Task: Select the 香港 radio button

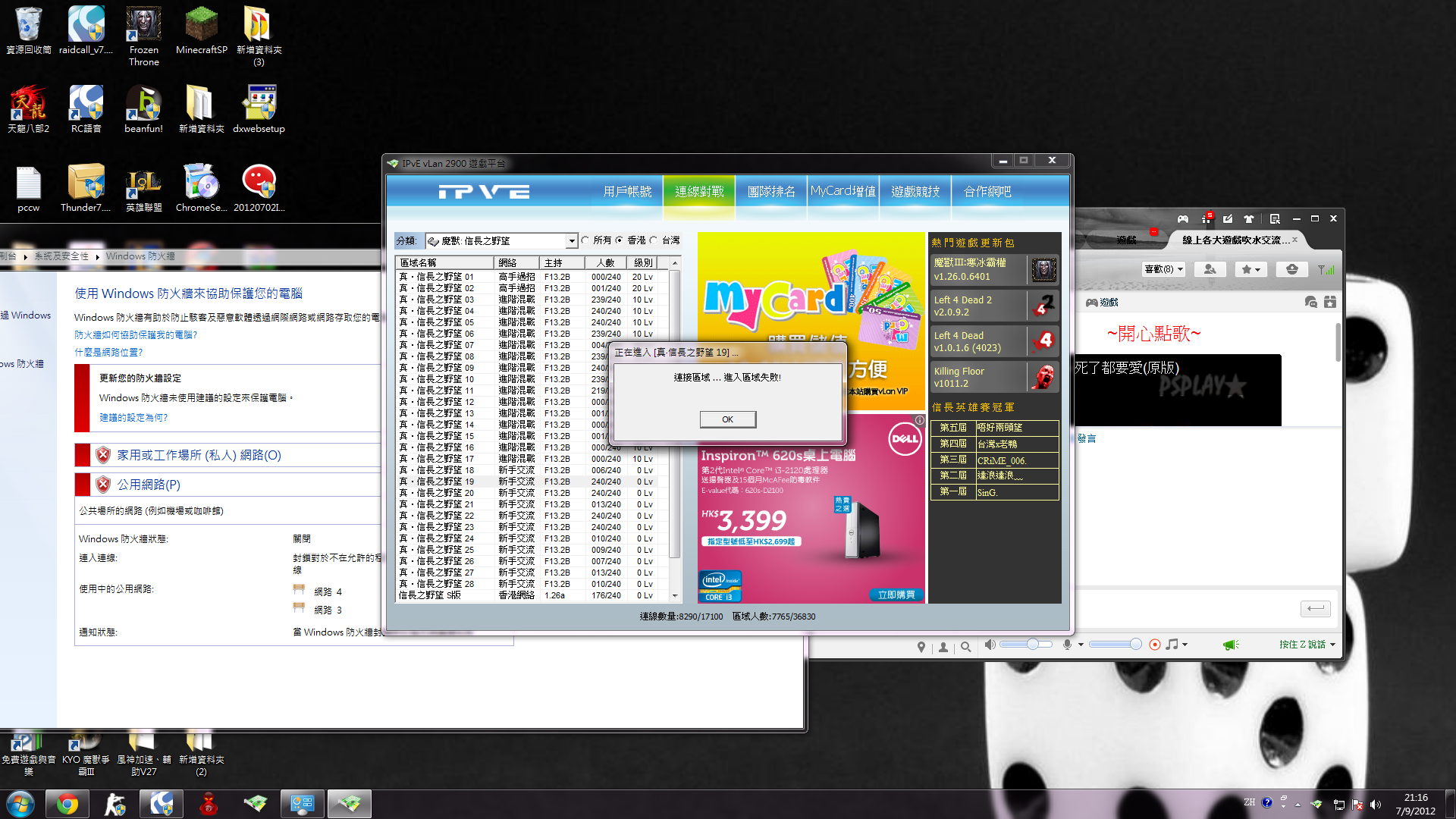Action: [x=620, y=240]
